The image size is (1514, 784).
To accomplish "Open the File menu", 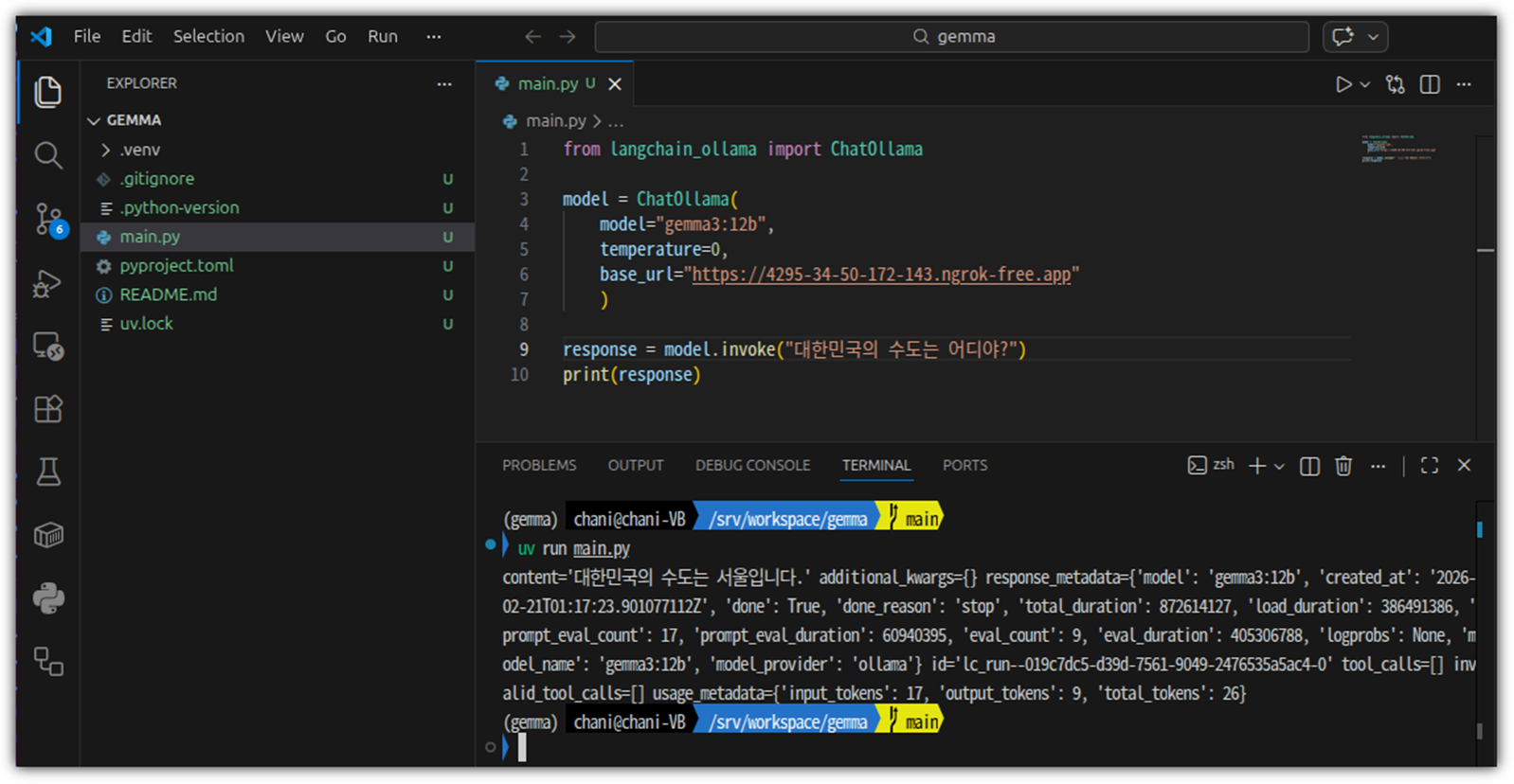I will 87,36.
